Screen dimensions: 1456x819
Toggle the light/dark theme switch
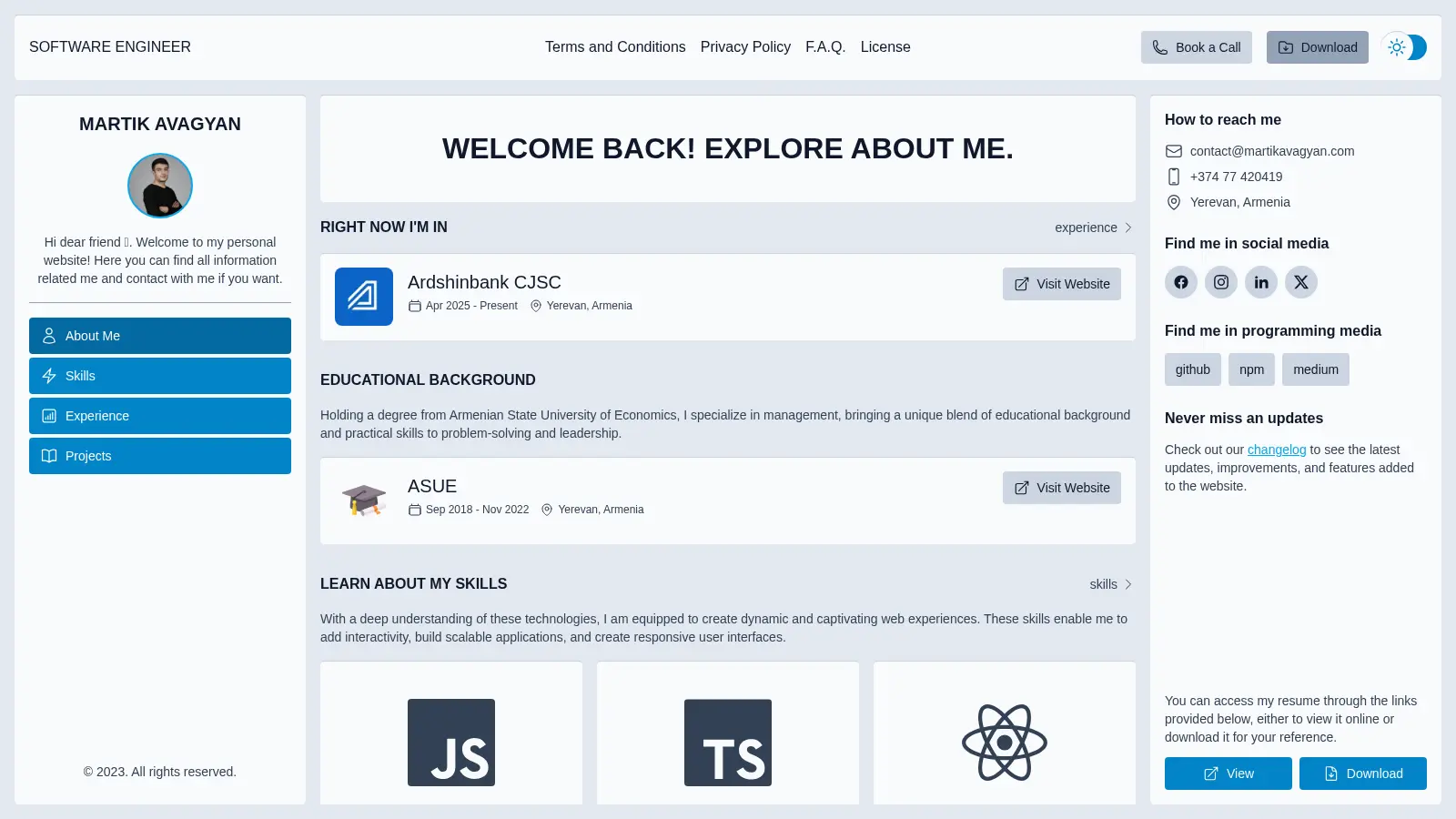click(x=1403, y=47)
